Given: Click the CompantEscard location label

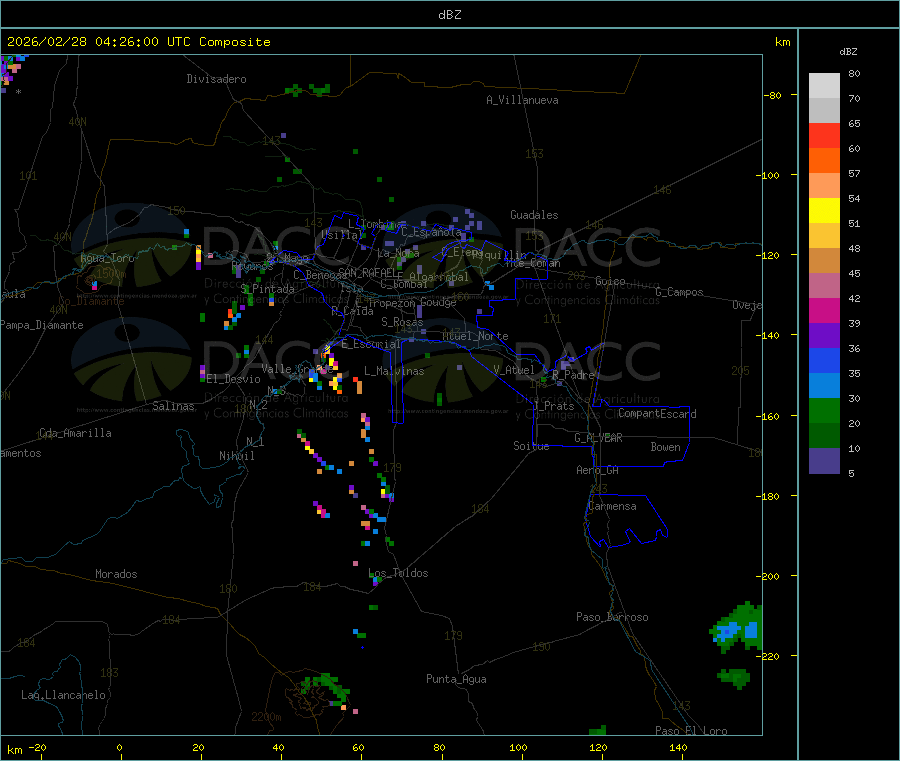Looking at the screenshot, I should pyautogui.click(x=657, y=414).
